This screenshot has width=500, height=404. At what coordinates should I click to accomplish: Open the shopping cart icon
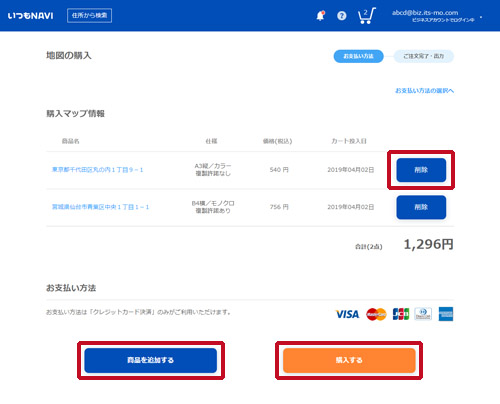pos(366,16)
